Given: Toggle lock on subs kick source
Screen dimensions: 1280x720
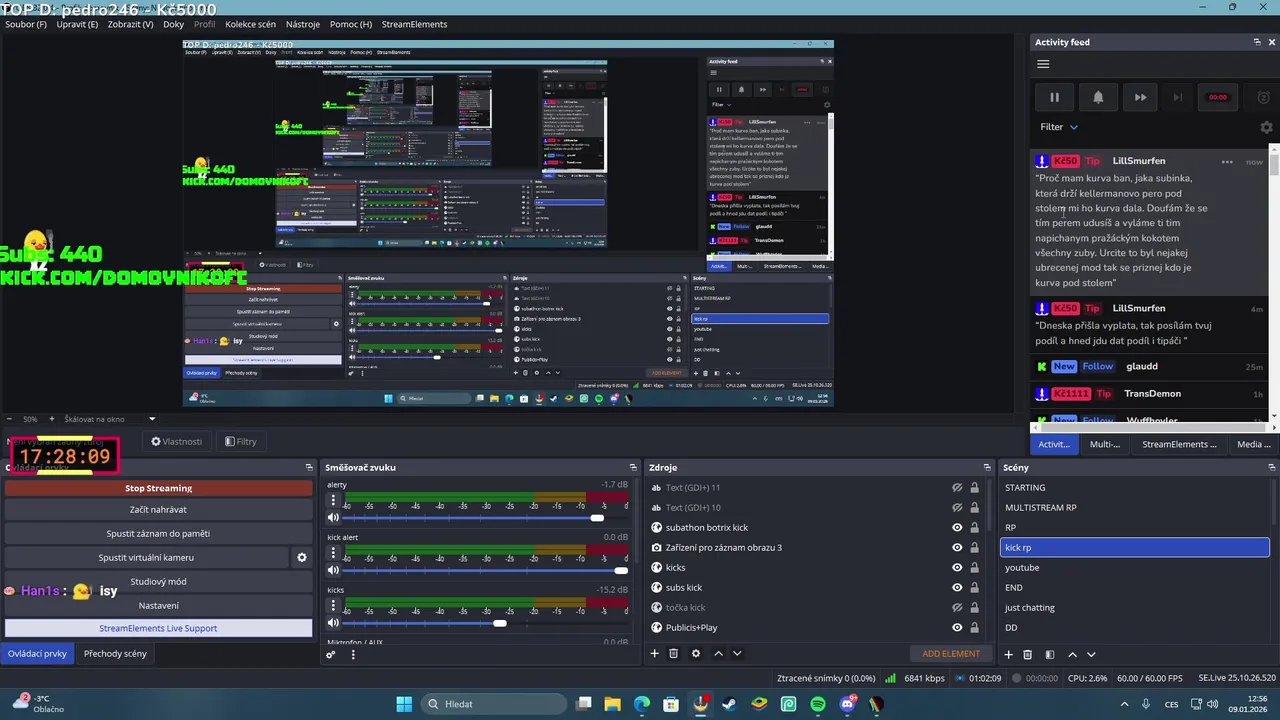Looking at the screenshot, I should click(x=974, y=588).
